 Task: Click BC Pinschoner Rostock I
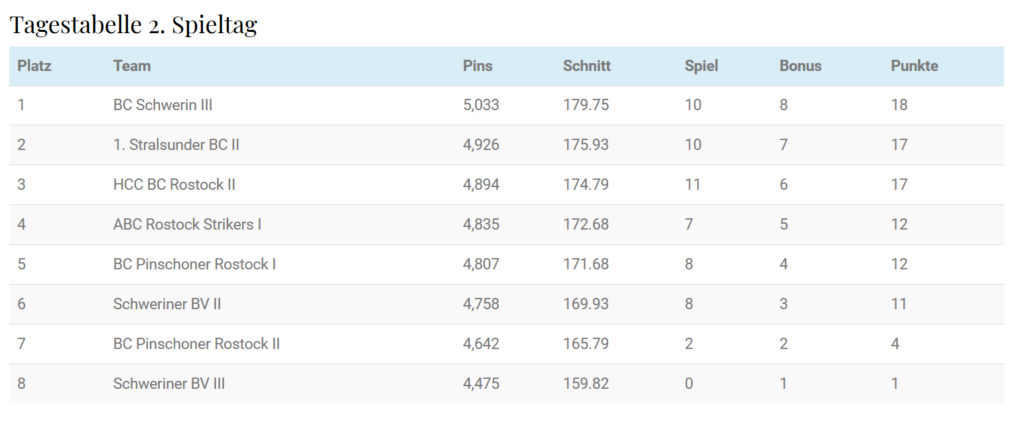click(194, 264)
